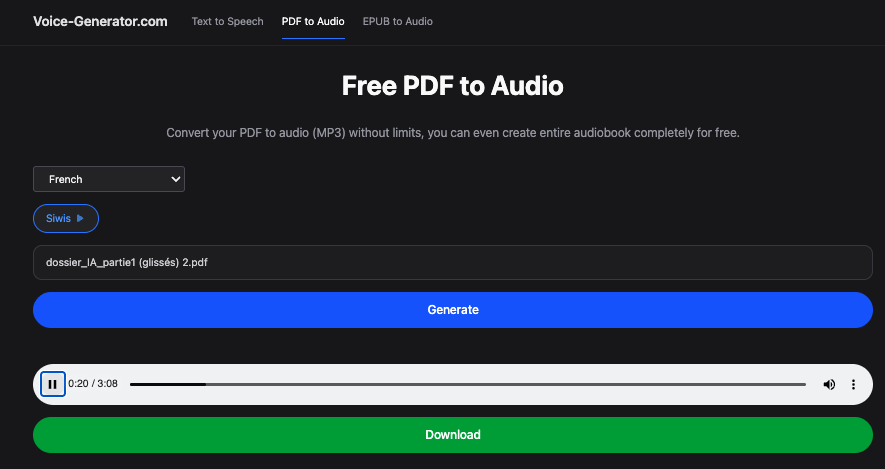Click the Free PDF to Audio heading

(x=453, y=86)
